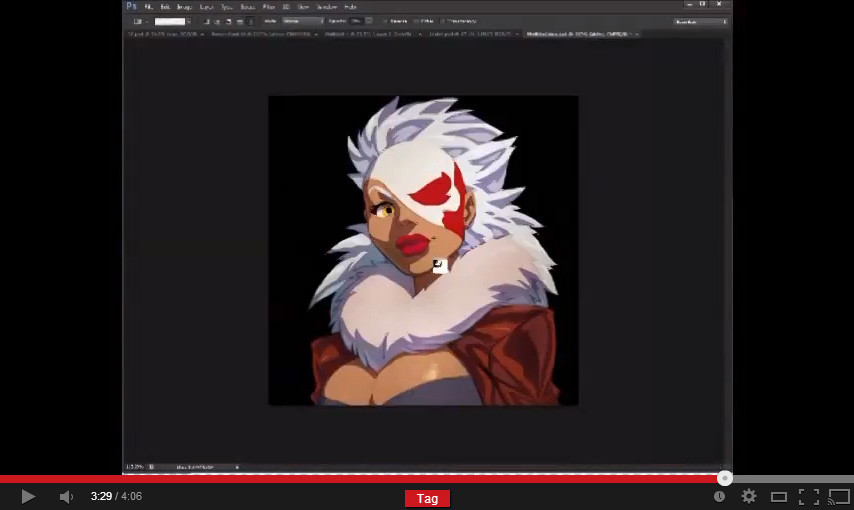854x510 pixels.
Task: Select the radial gradient style icon
Action: pyautogui.click(x=217, y=22)
